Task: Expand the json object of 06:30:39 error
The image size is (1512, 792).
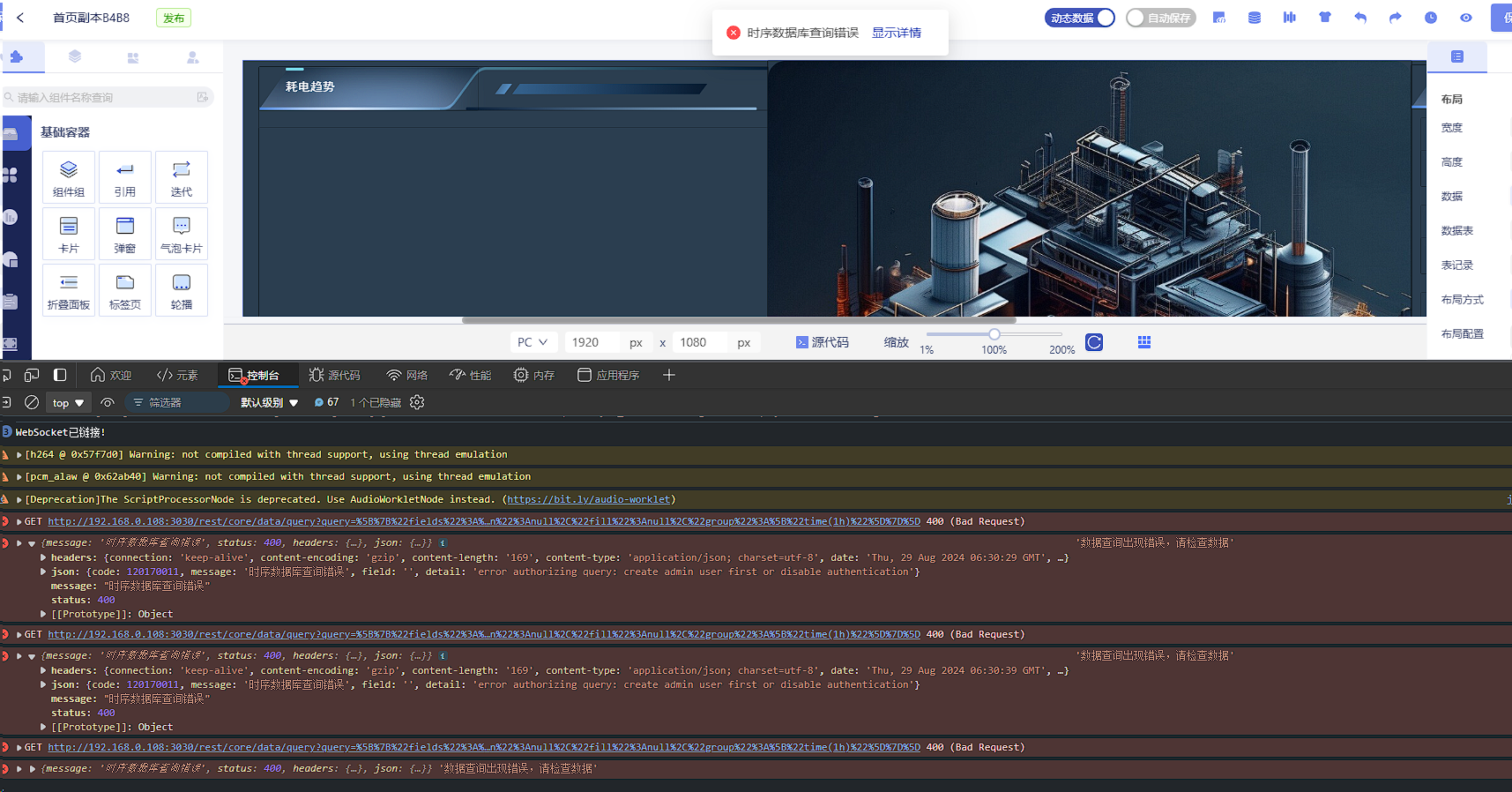Action: click(x=43, y=684)
